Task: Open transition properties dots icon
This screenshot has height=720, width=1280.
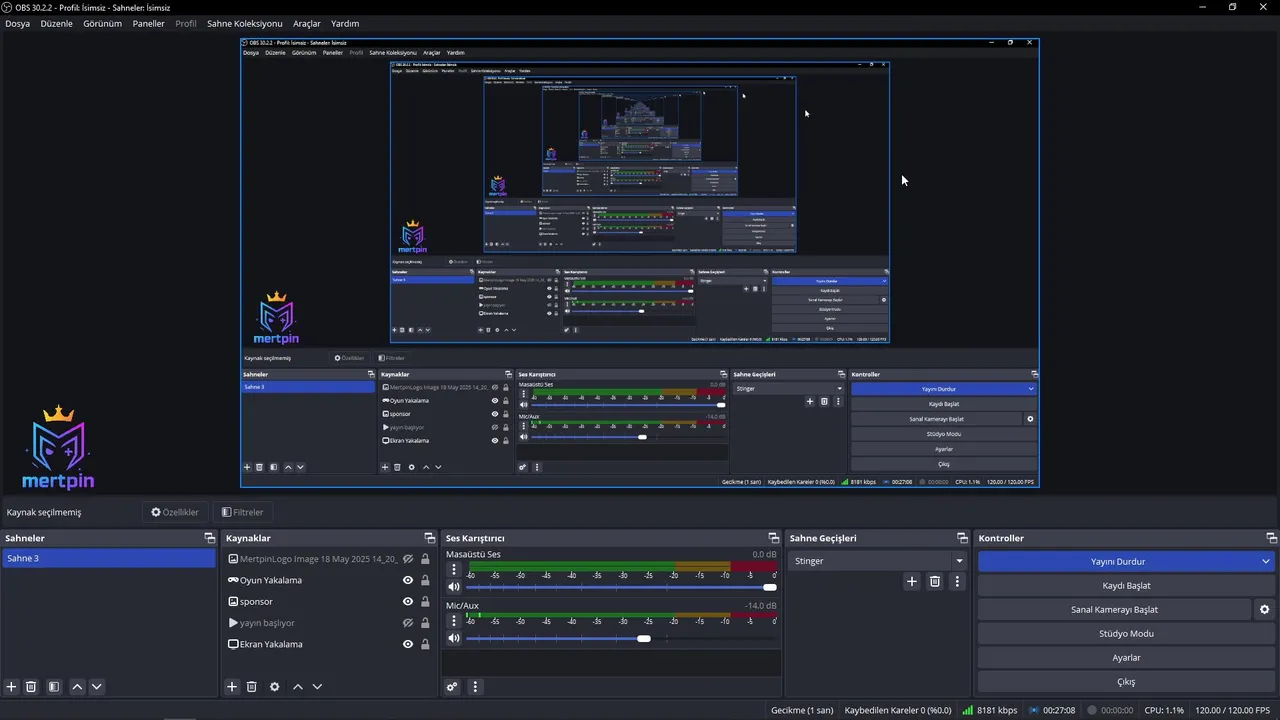Action: (x=957, y=581)
